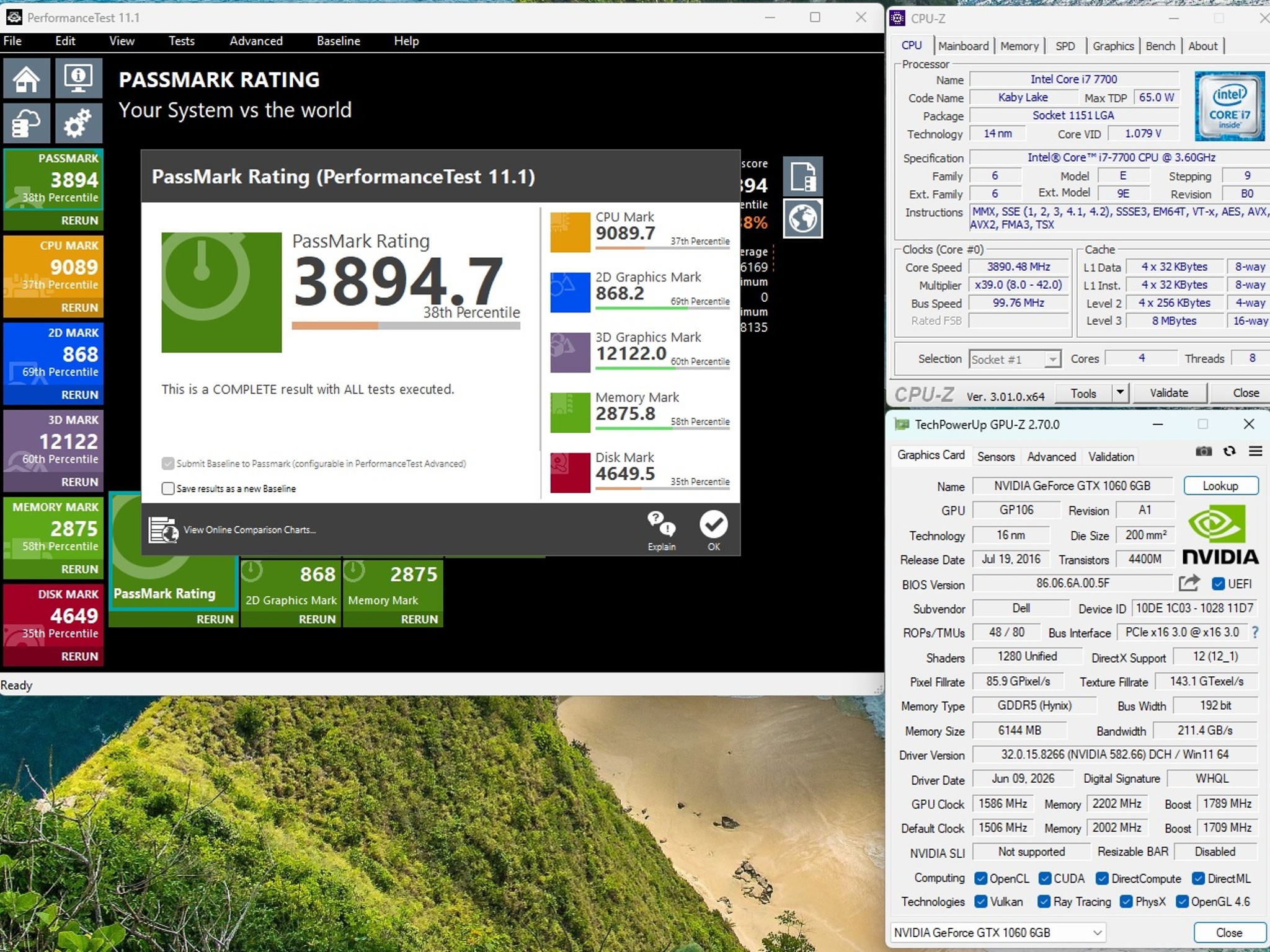Image resolution: width=1270 pixels, height=952 pixels.
Task: Enable Save results as a new Baseline
Action: point(168,488)
